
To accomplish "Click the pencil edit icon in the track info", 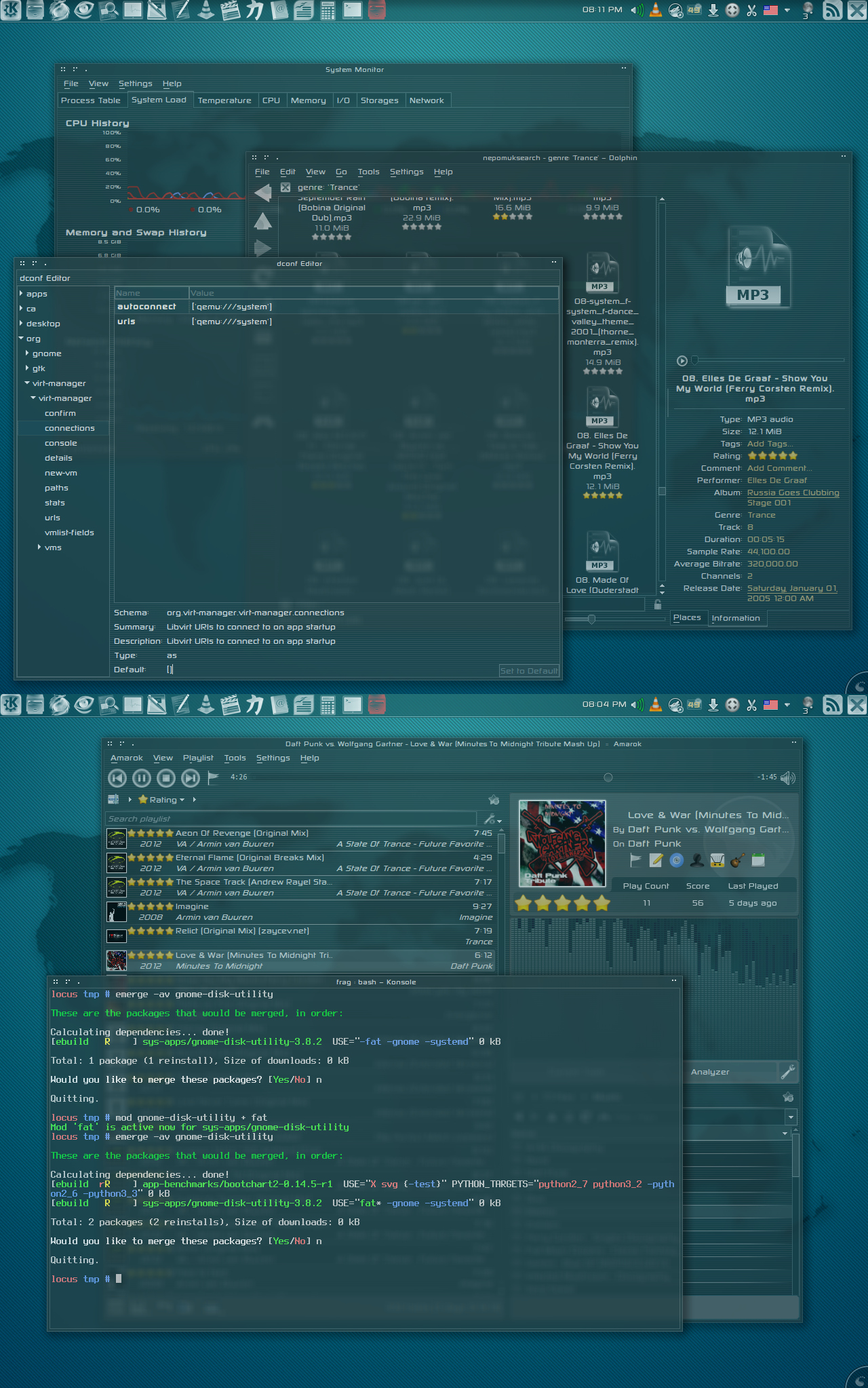I will click(656, 860).
